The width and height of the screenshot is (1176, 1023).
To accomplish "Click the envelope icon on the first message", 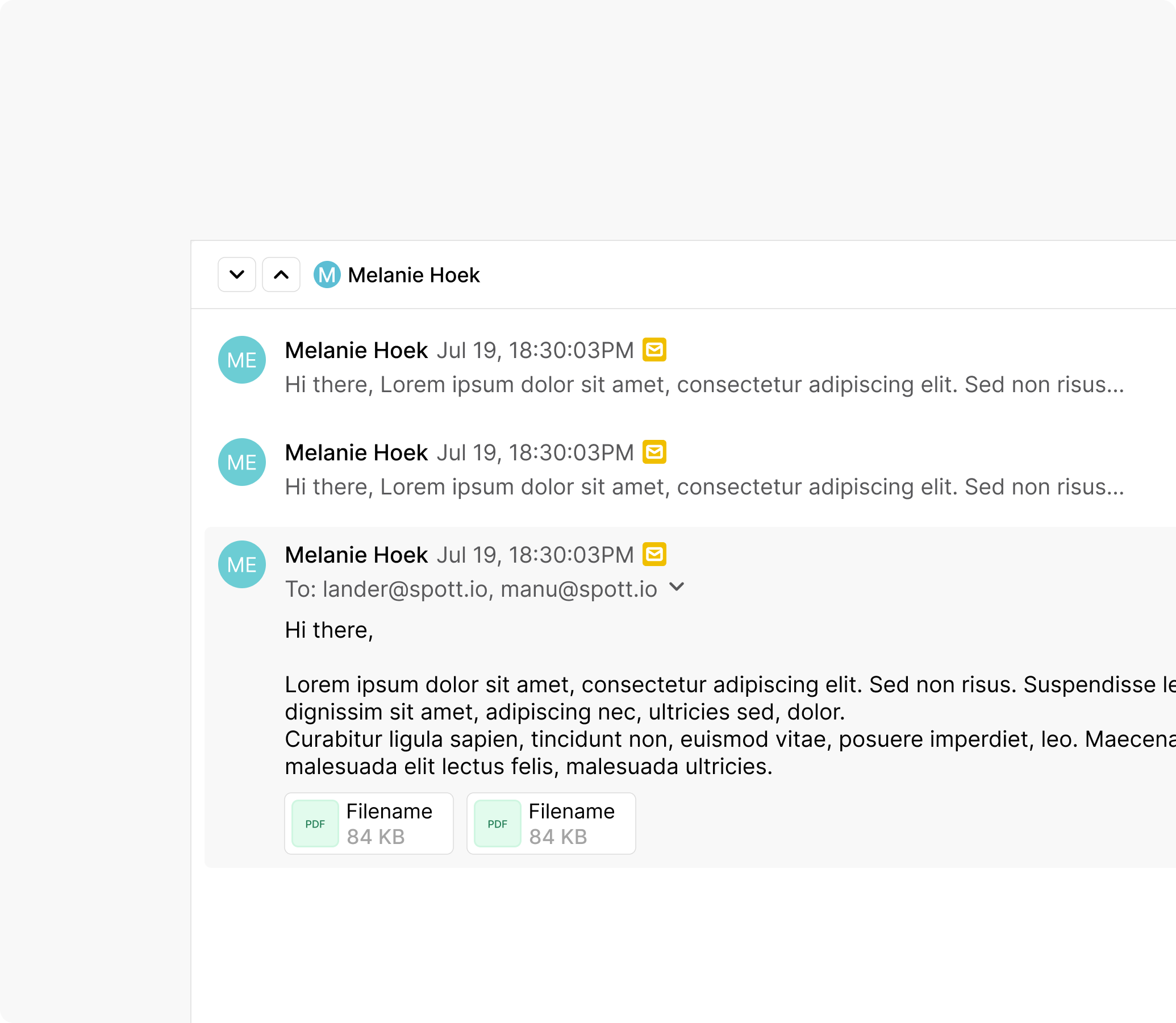I will point(655,350).
